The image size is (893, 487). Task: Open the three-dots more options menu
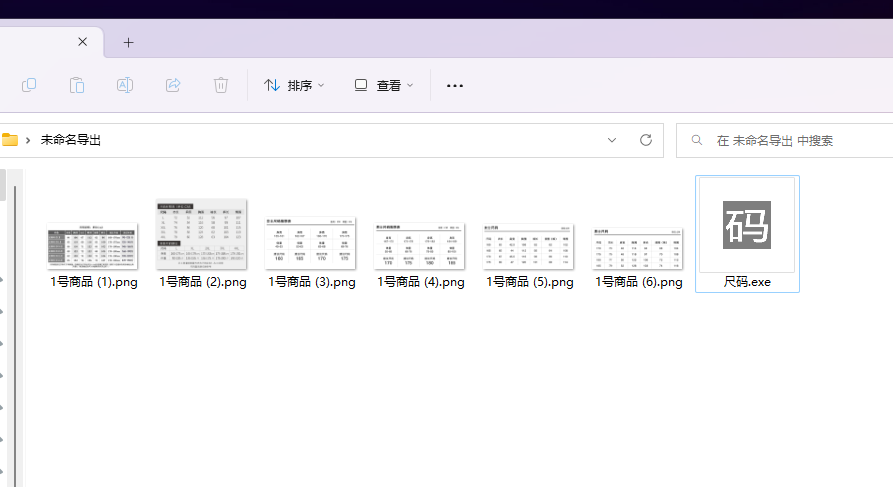(x=455, y=86)
